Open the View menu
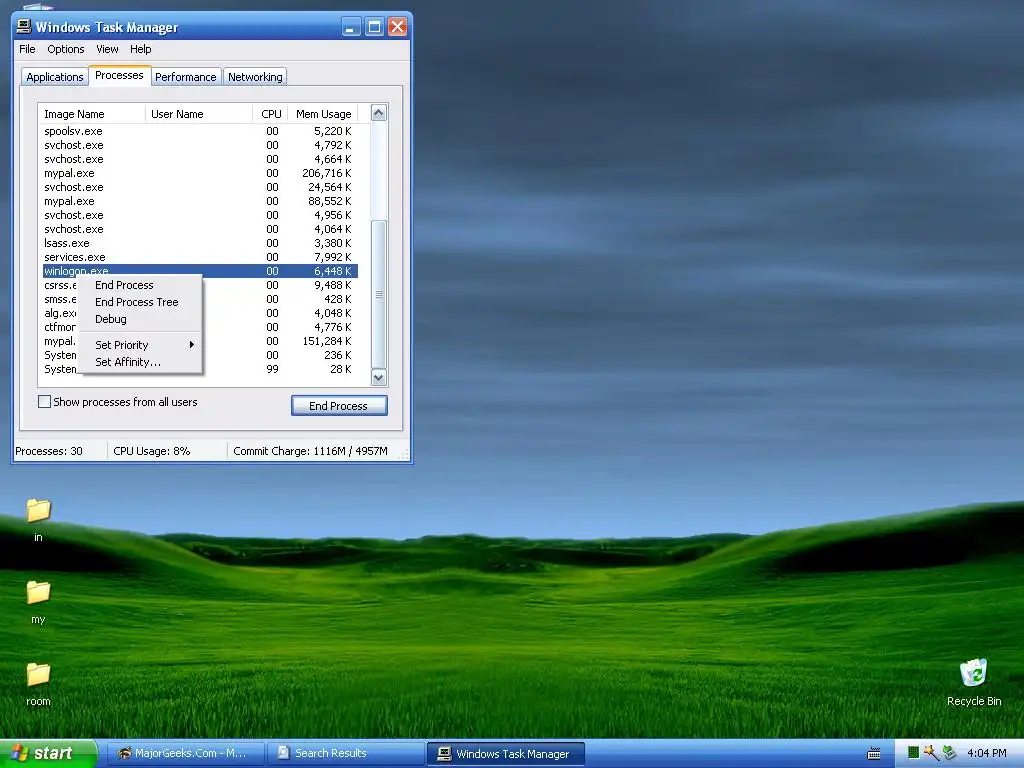This screenshot has width=1024, height=768. click(x=107, y=49)
